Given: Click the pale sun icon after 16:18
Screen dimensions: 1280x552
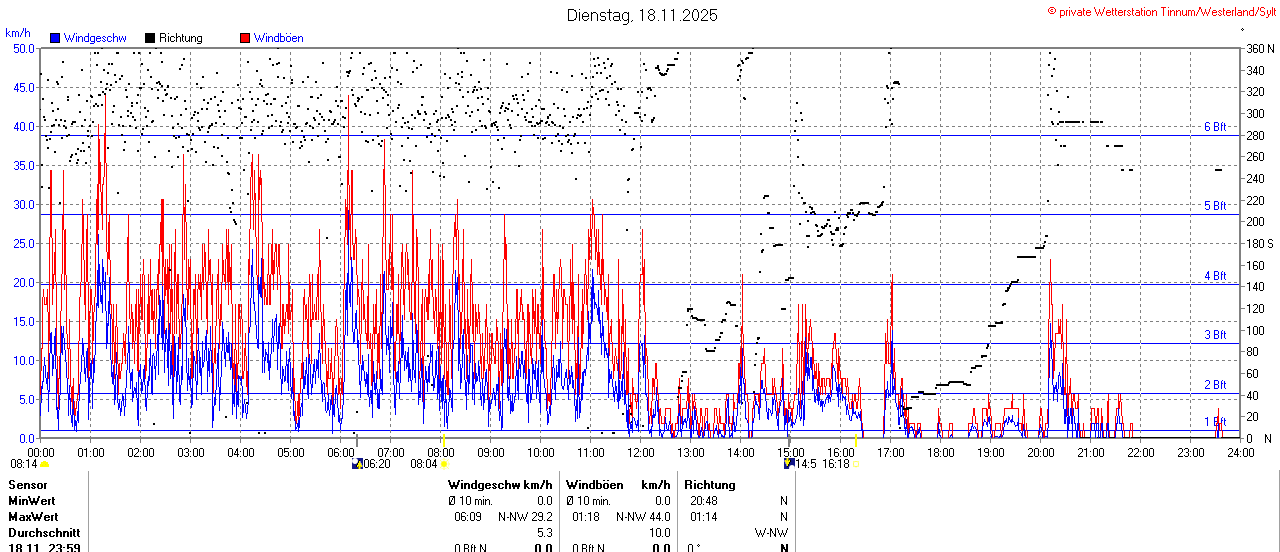Looking at the screenshot, I should pyautogui.click(x=856, y=464).
